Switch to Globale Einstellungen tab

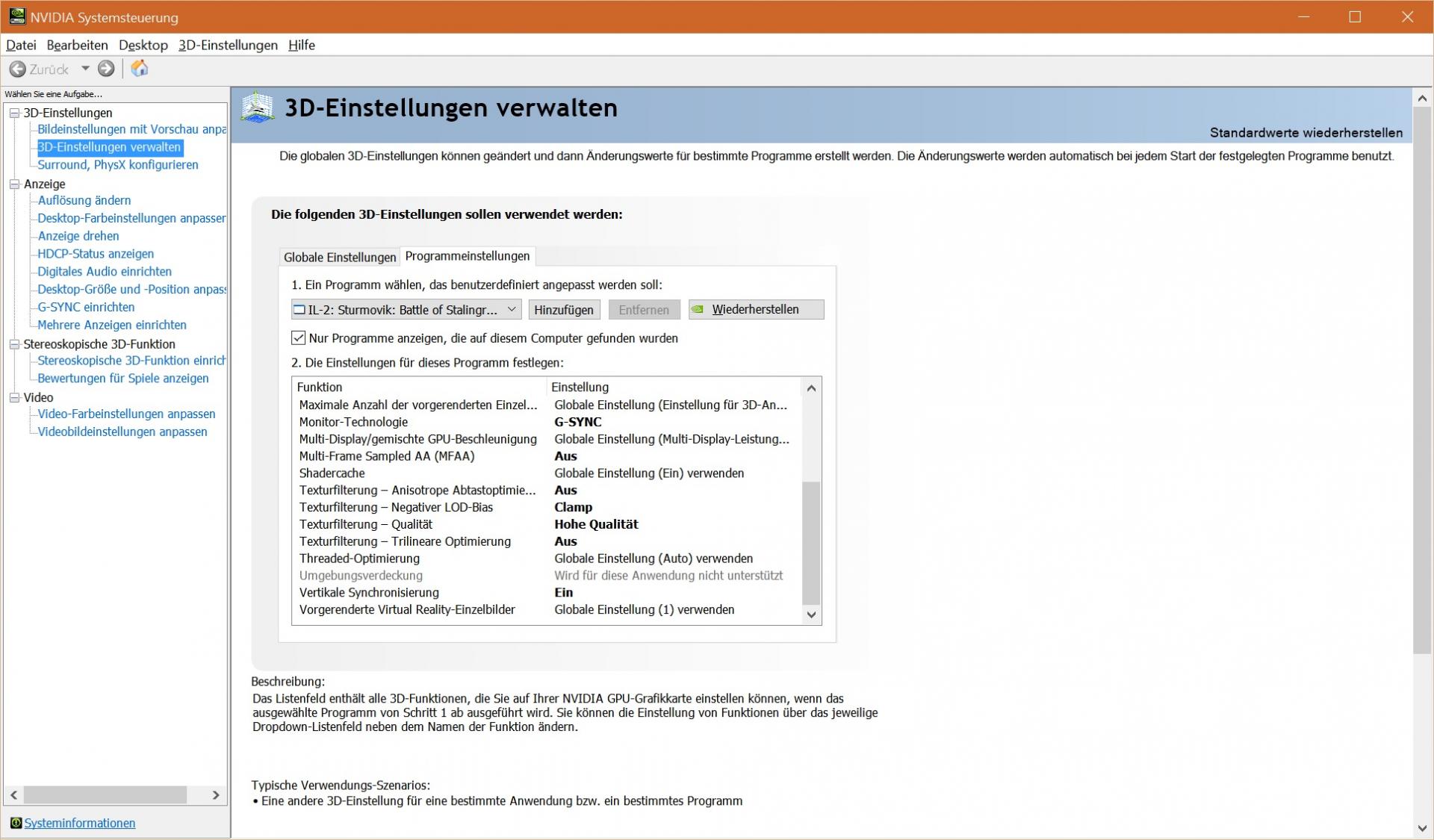tap(340, 257)
